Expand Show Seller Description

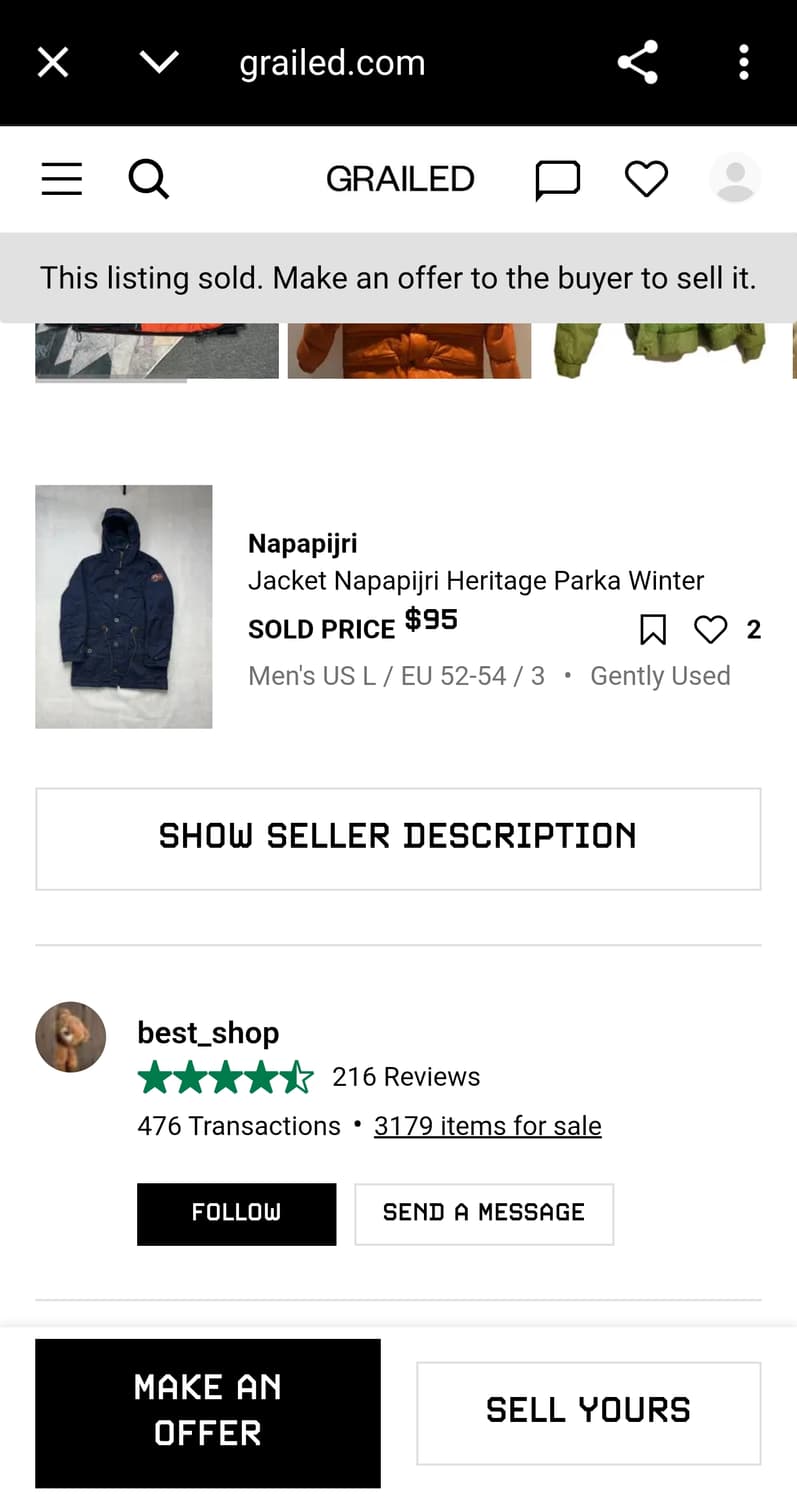[398, 838]
